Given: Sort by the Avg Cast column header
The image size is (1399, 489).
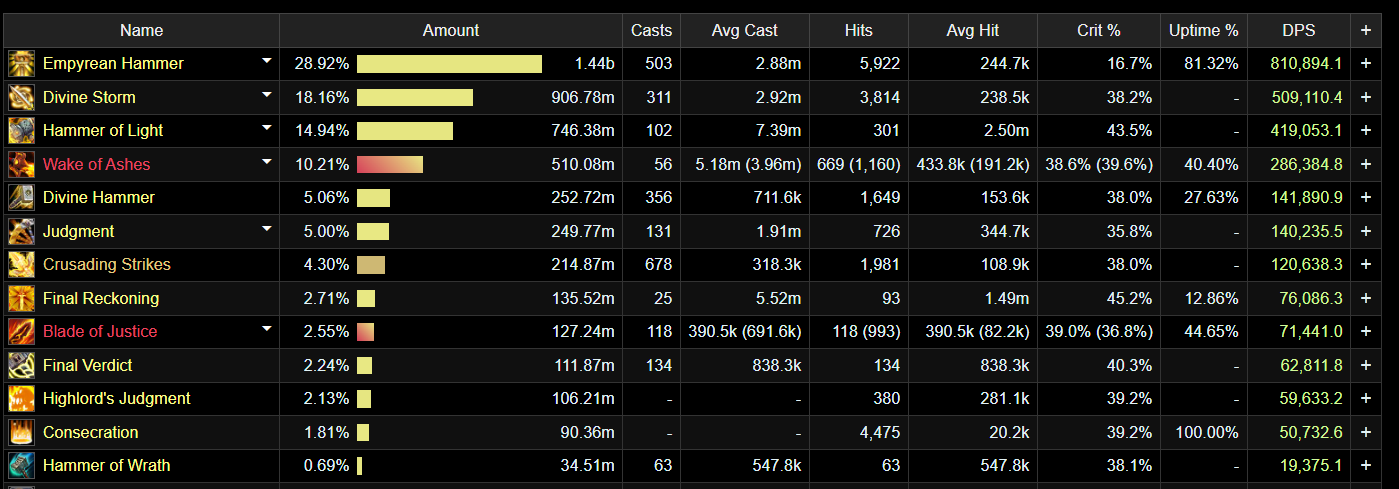Looking at the screenshot, I should click(x=745, y=31).
